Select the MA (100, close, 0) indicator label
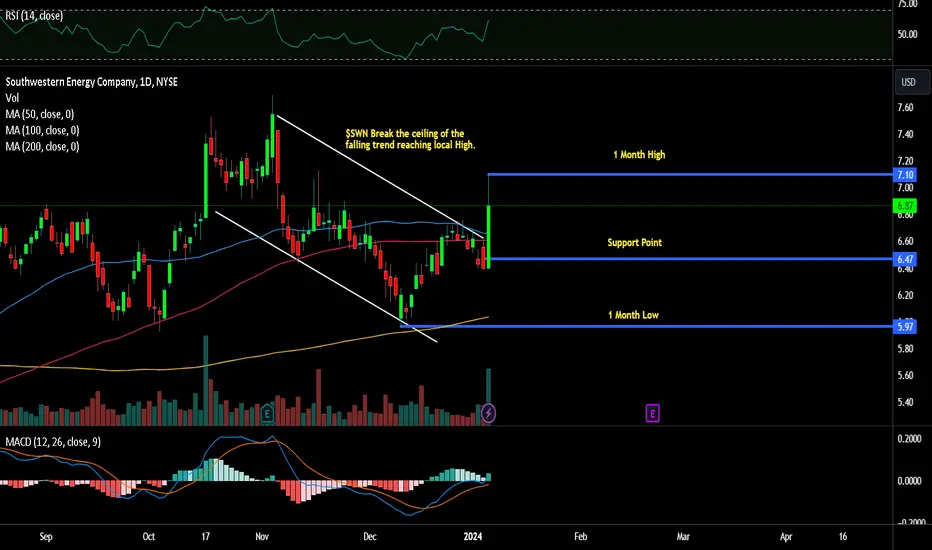The height and width of the screenshot is (550, 932). click(x=42, y=130)
